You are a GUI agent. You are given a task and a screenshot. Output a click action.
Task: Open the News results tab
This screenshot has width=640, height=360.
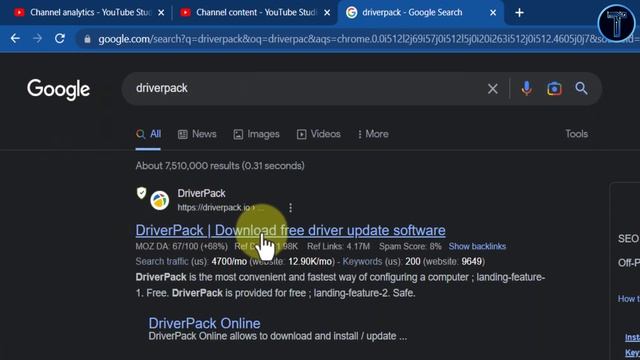[197, 134]
